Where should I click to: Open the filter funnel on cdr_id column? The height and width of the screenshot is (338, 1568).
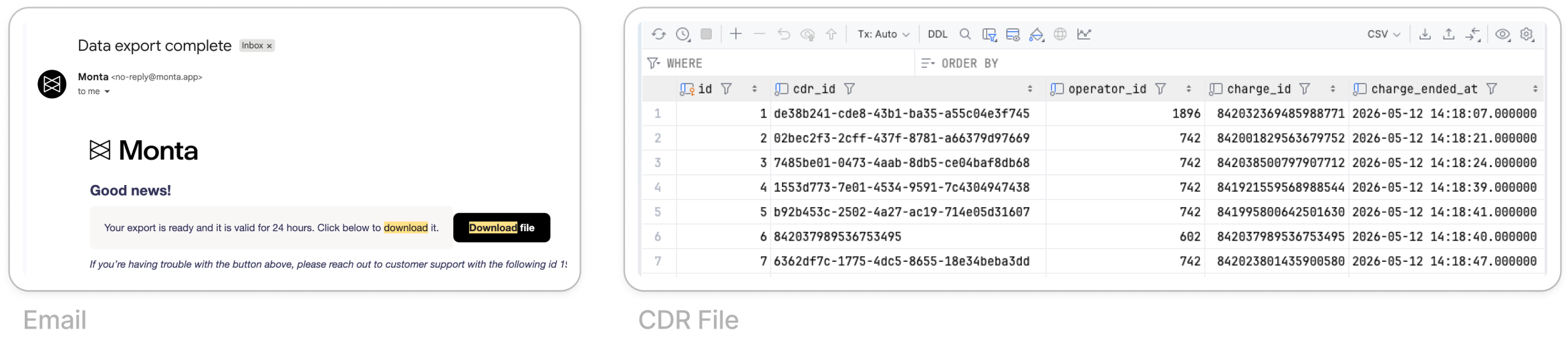coord(849,89)
